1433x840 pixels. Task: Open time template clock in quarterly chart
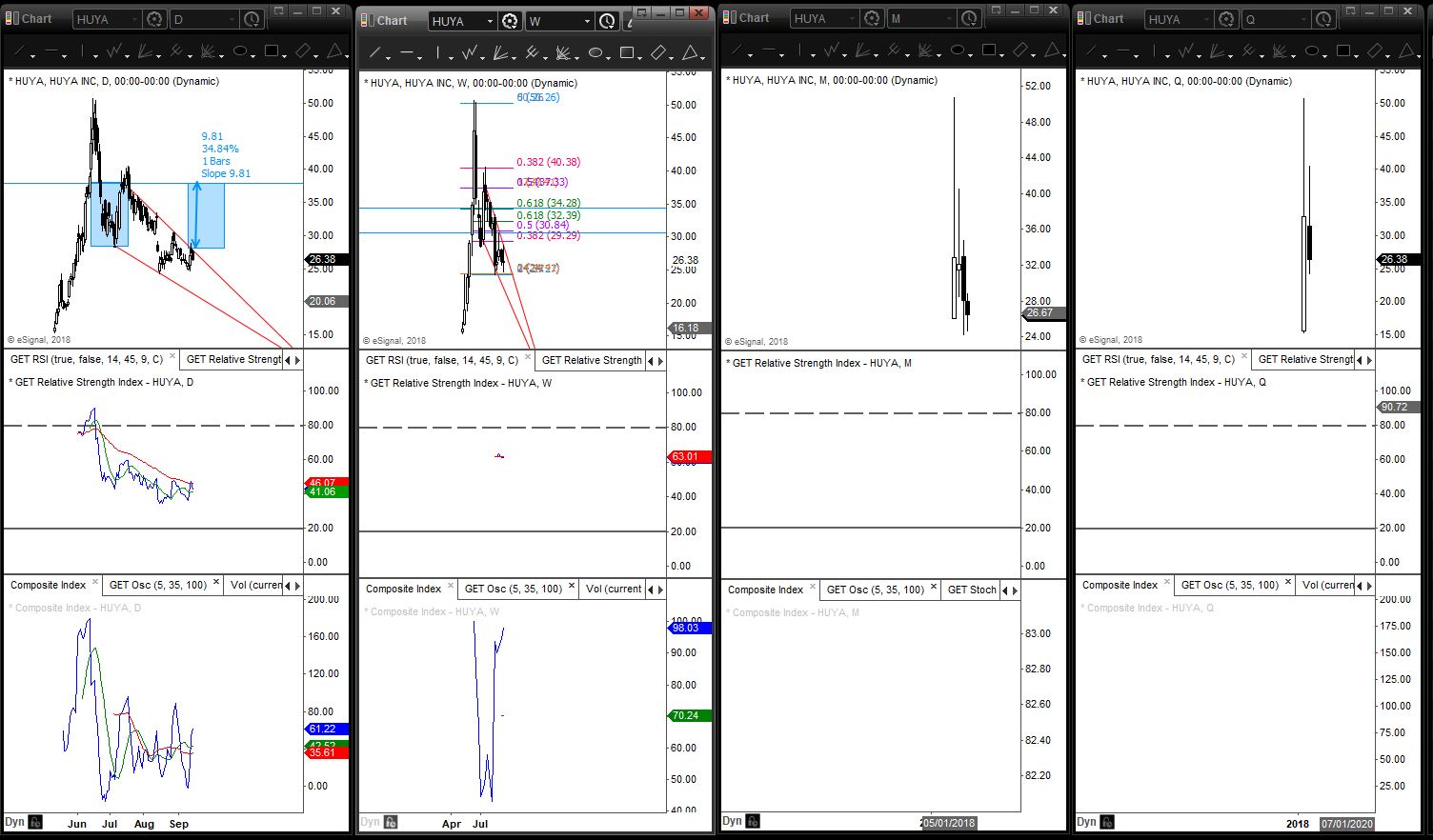(1322, 19)
